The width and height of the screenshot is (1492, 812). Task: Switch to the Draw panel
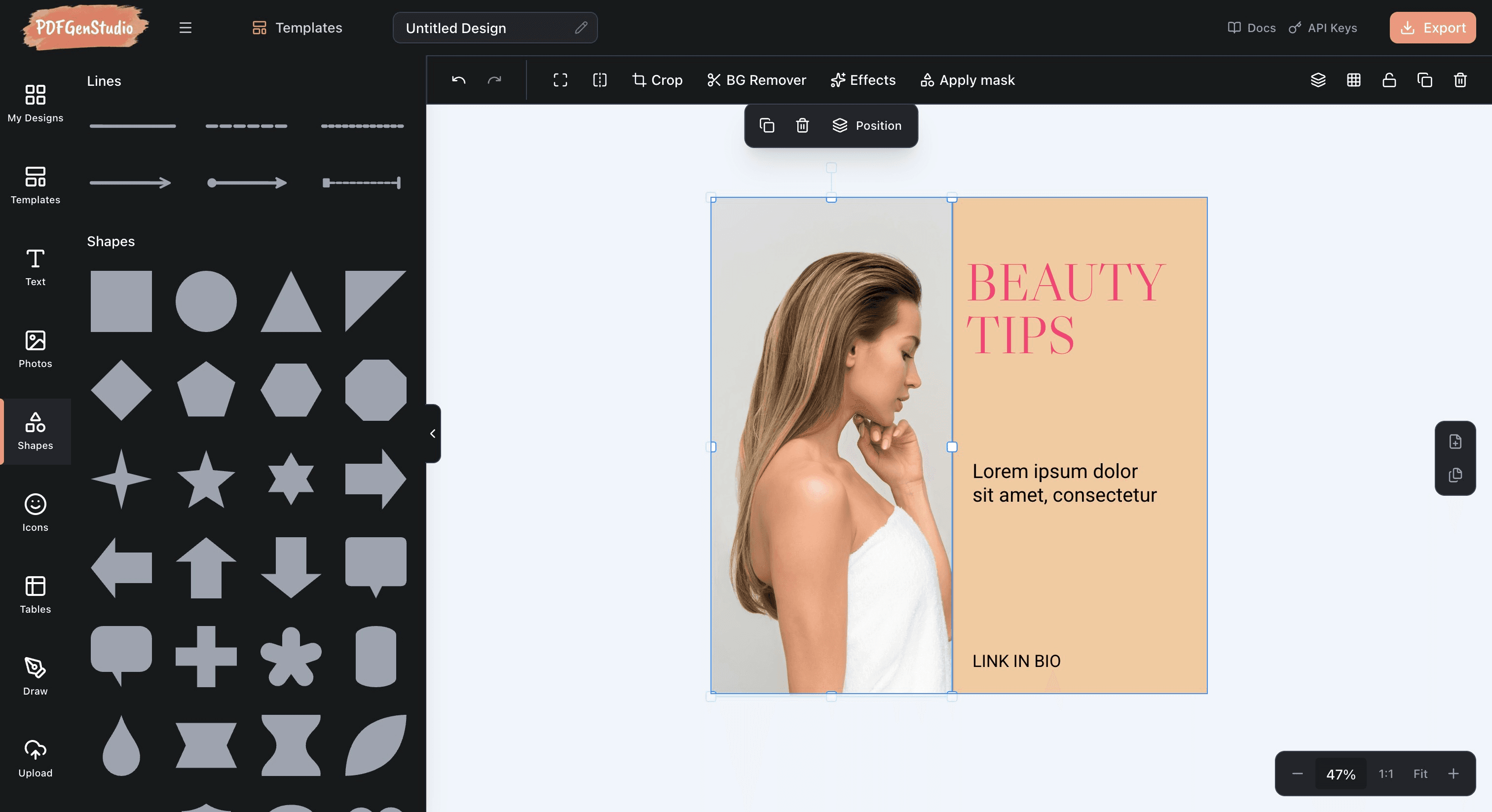click(x=35, y=675)
